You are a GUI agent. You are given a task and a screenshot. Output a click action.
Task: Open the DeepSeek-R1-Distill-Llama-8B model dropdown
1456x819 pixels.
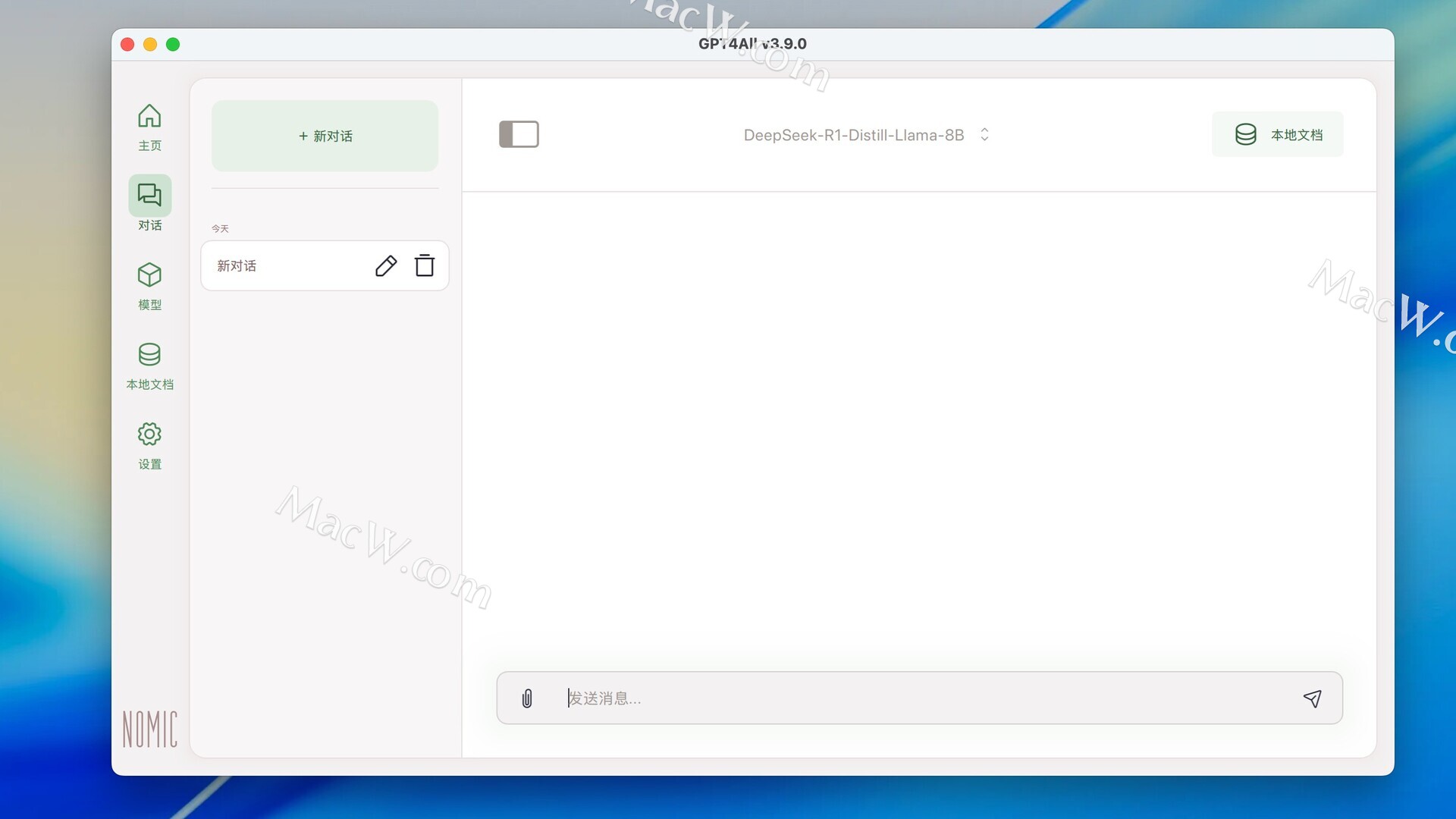click(866, 135)
